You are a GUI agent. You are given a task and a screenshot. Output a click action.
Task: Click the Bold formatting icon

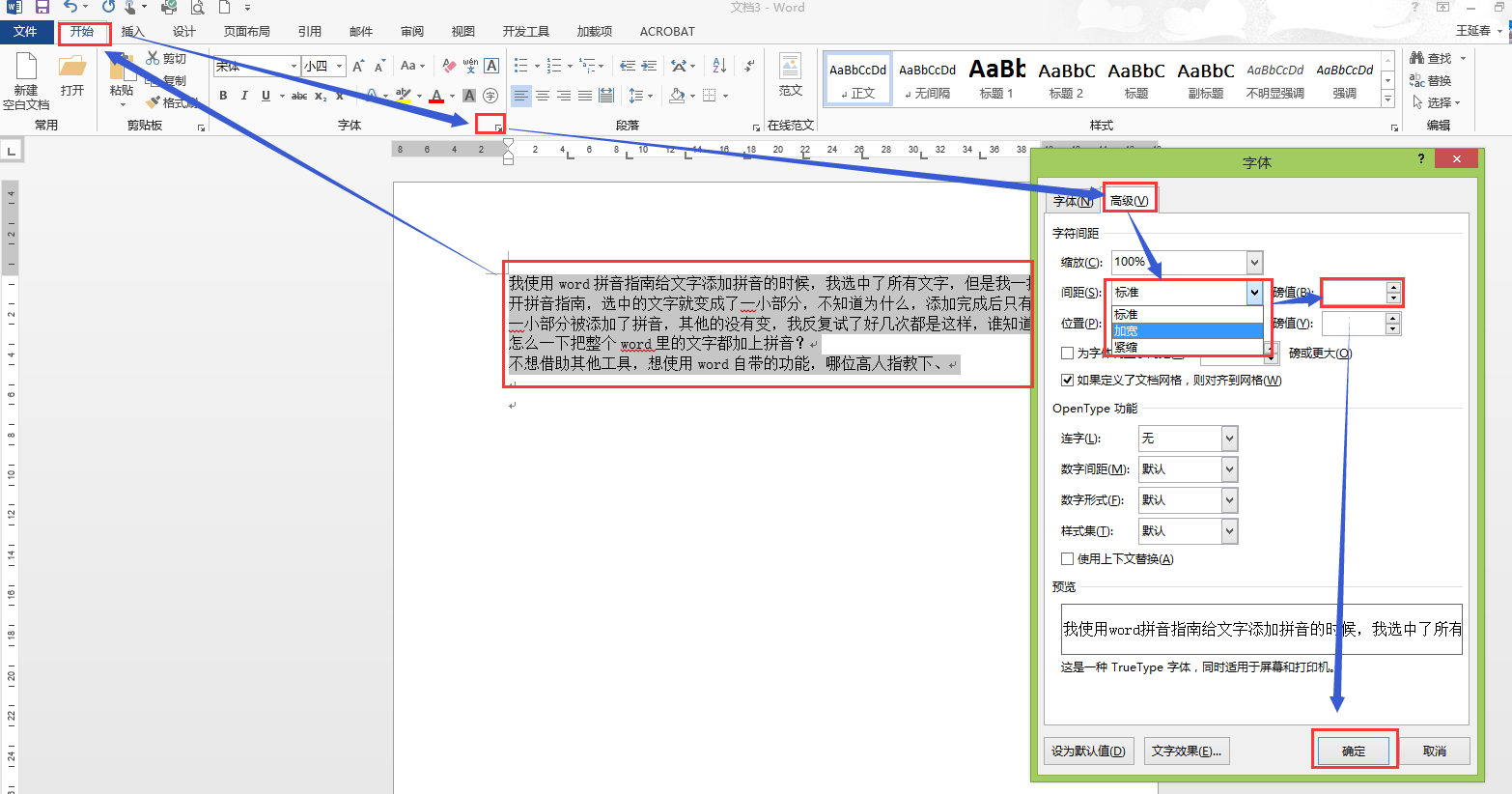[223, 96]
